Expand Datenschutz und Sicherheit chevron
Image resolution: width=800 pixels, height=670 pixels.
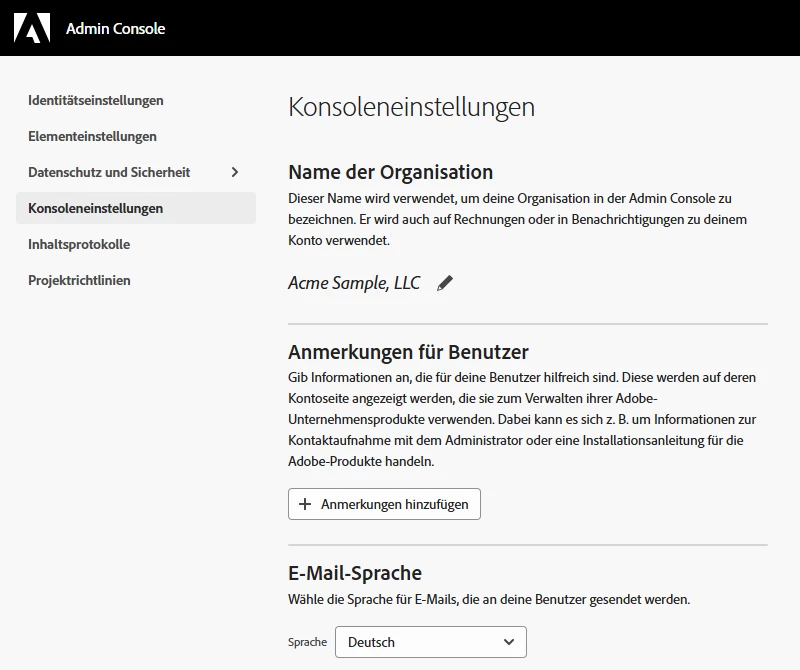tap(235, 172)
